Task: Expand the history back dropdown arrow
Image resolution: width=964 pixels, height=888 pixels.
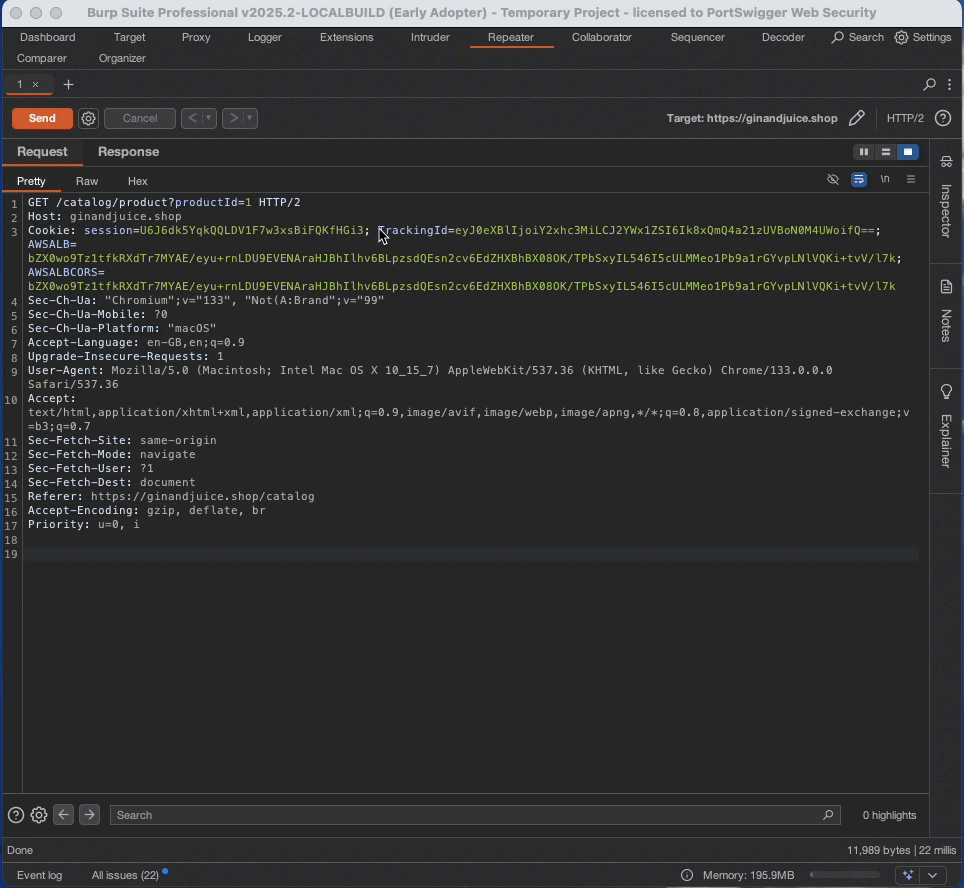Action: point(209,118)
